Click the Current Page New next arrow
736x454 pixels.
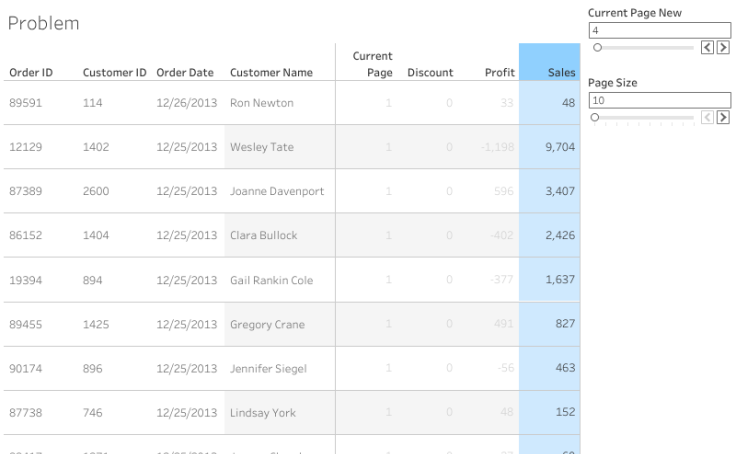click(x=722, y=46)
